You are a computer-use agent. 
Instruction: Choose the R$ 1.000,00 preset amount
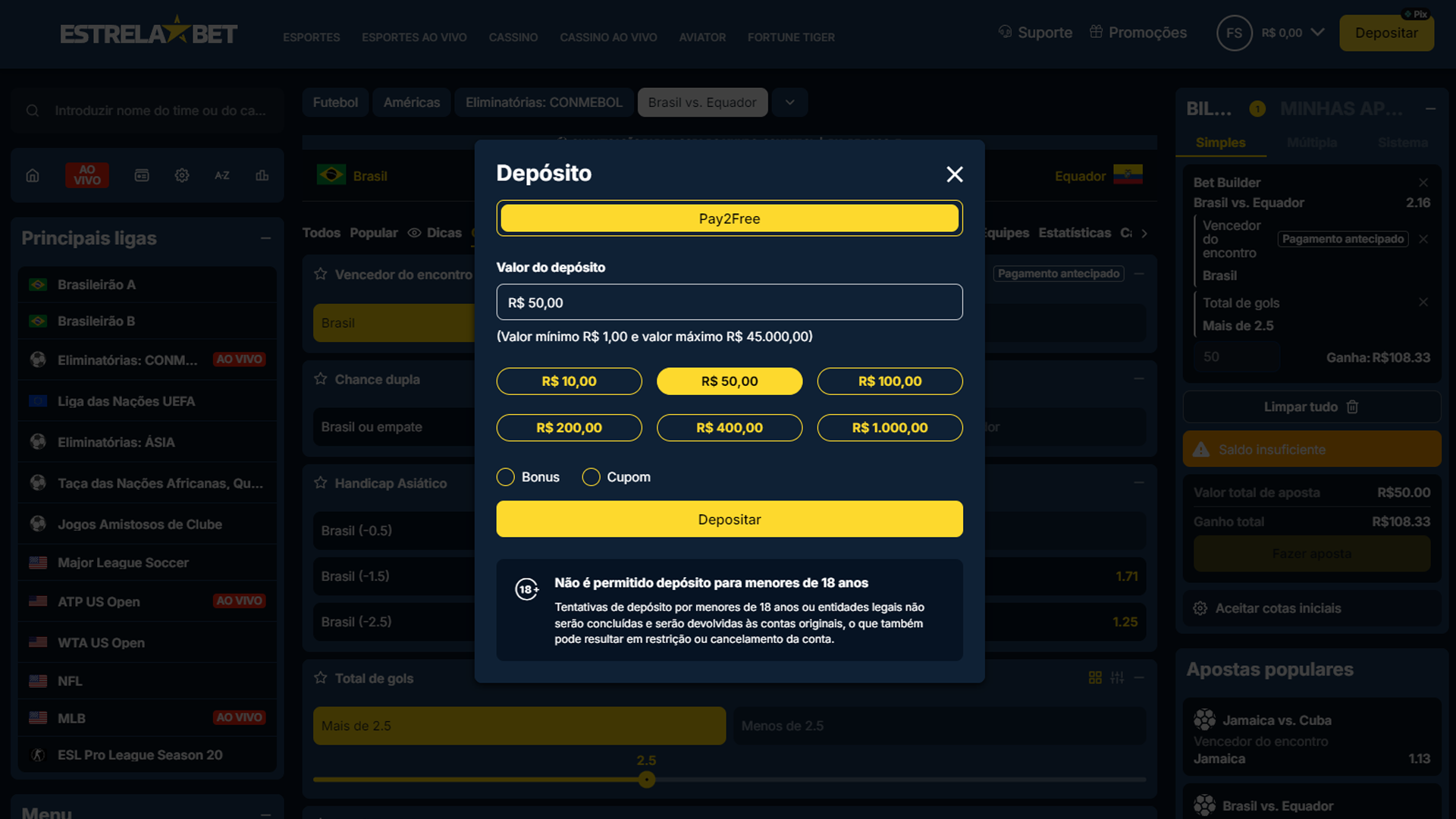point(890,428)
